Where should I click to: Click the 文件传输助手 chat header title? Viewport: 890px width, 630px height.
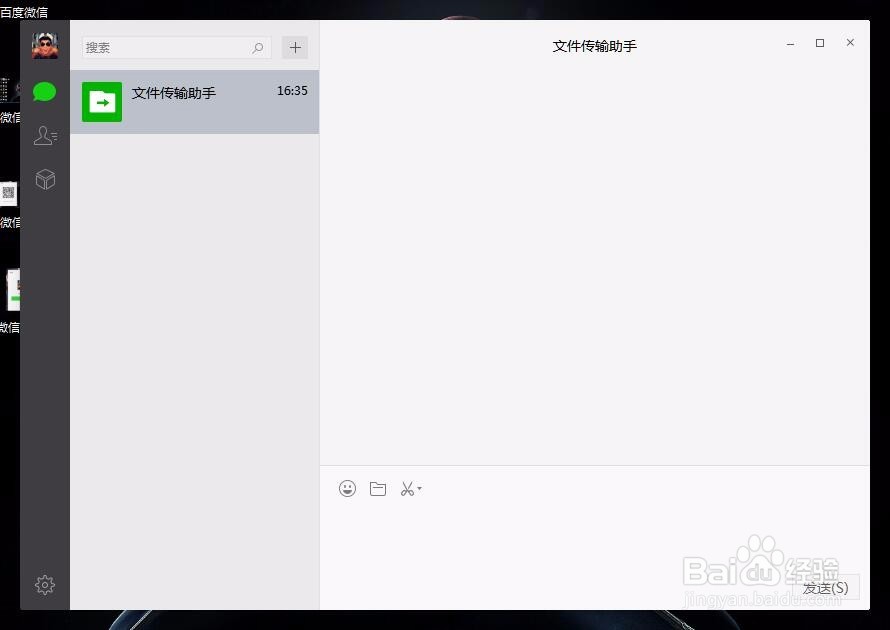pos(594,45)
